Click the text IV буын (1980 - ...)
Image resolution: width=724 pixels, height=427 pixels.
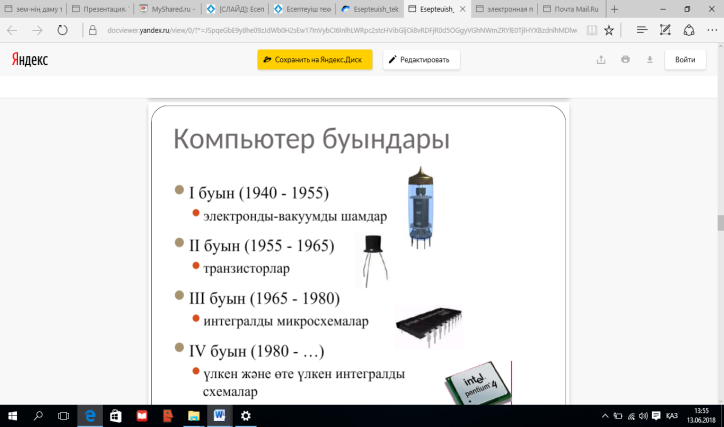[256, 351]
